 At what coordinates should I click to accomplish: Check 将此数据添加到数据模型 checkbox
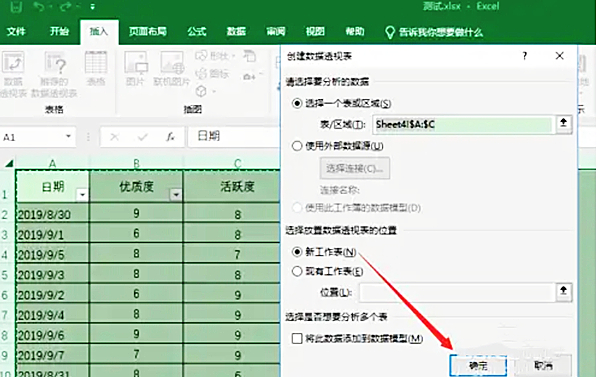pos(297,338)
